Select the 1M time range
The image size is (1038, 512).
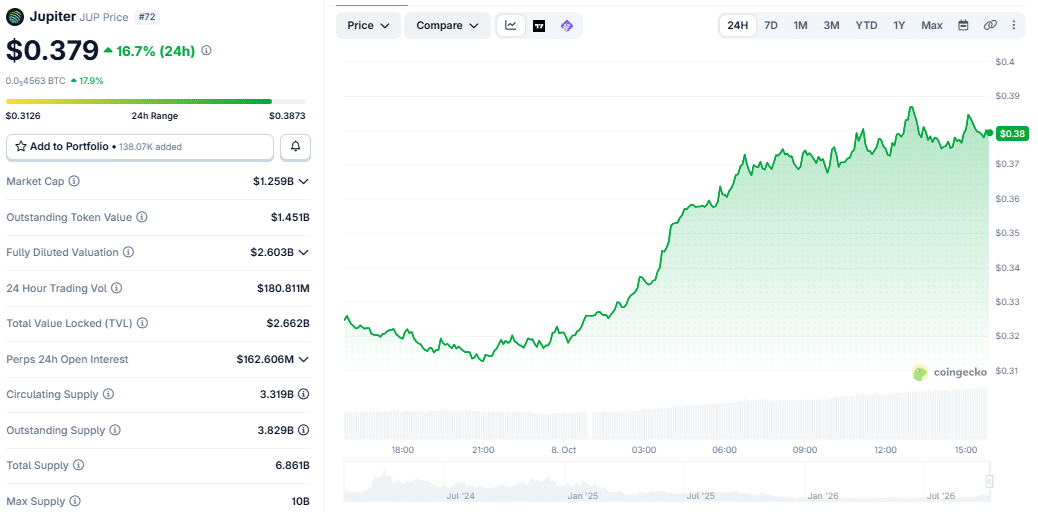coord(800,25)
